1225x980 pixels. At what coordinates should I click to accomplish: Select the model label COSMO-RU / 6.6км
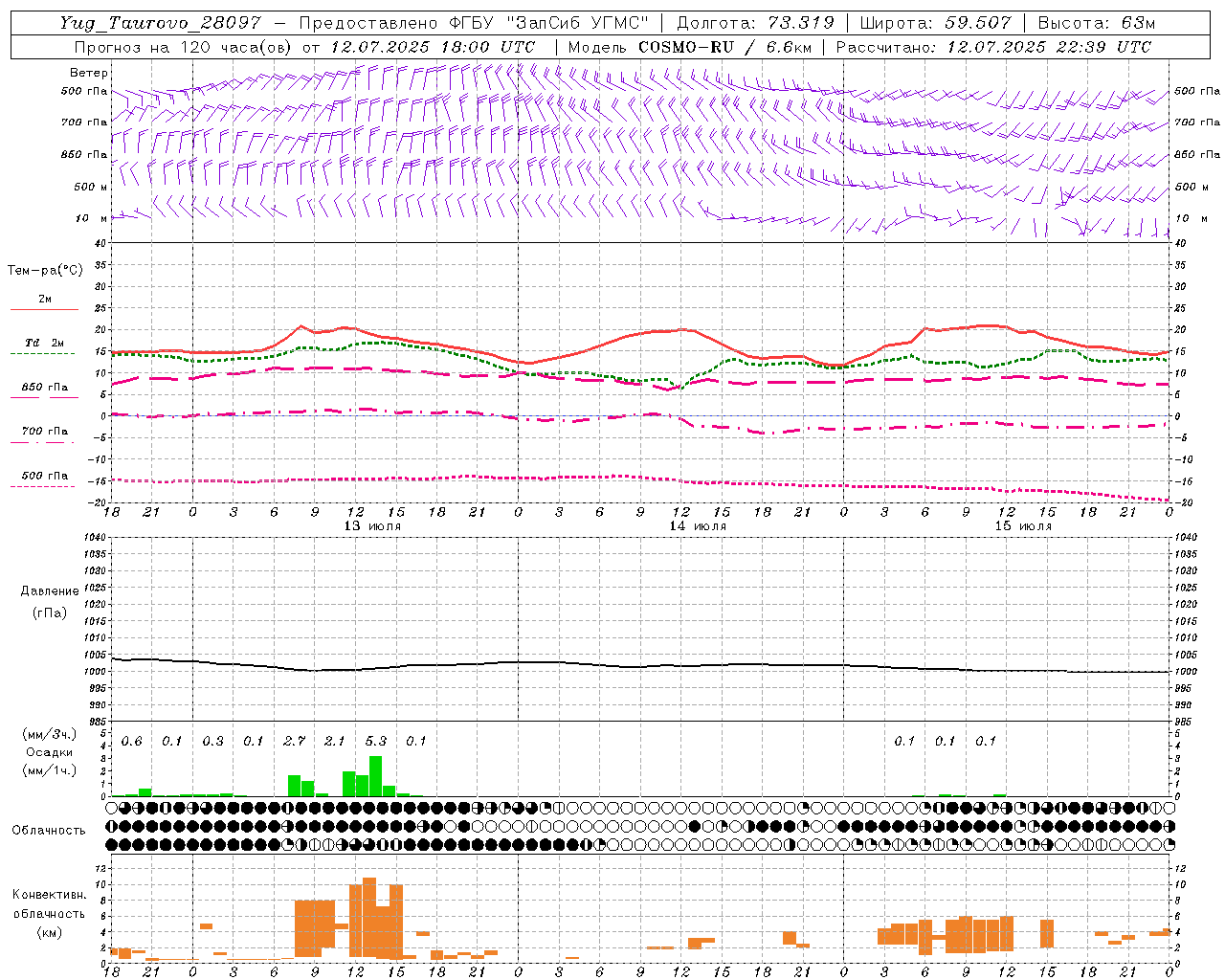click(x=725, y=47)
